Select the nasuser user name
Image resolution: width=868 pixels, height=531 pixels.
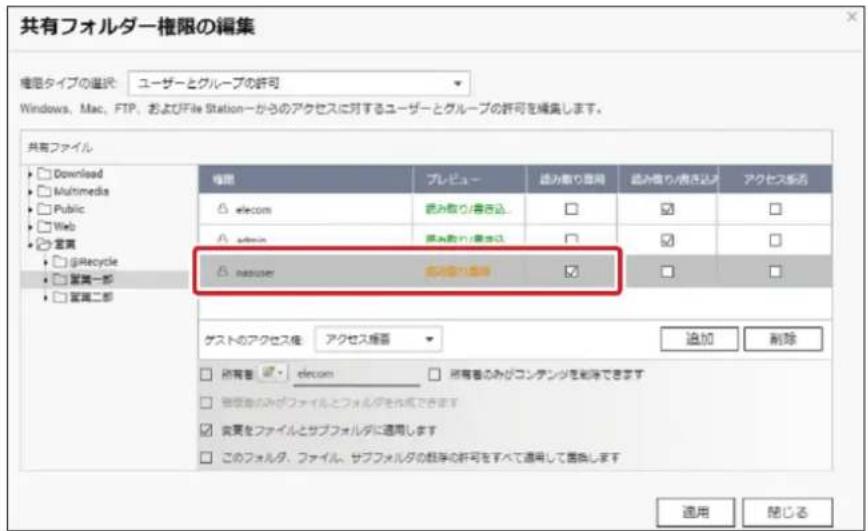point(255,272)
